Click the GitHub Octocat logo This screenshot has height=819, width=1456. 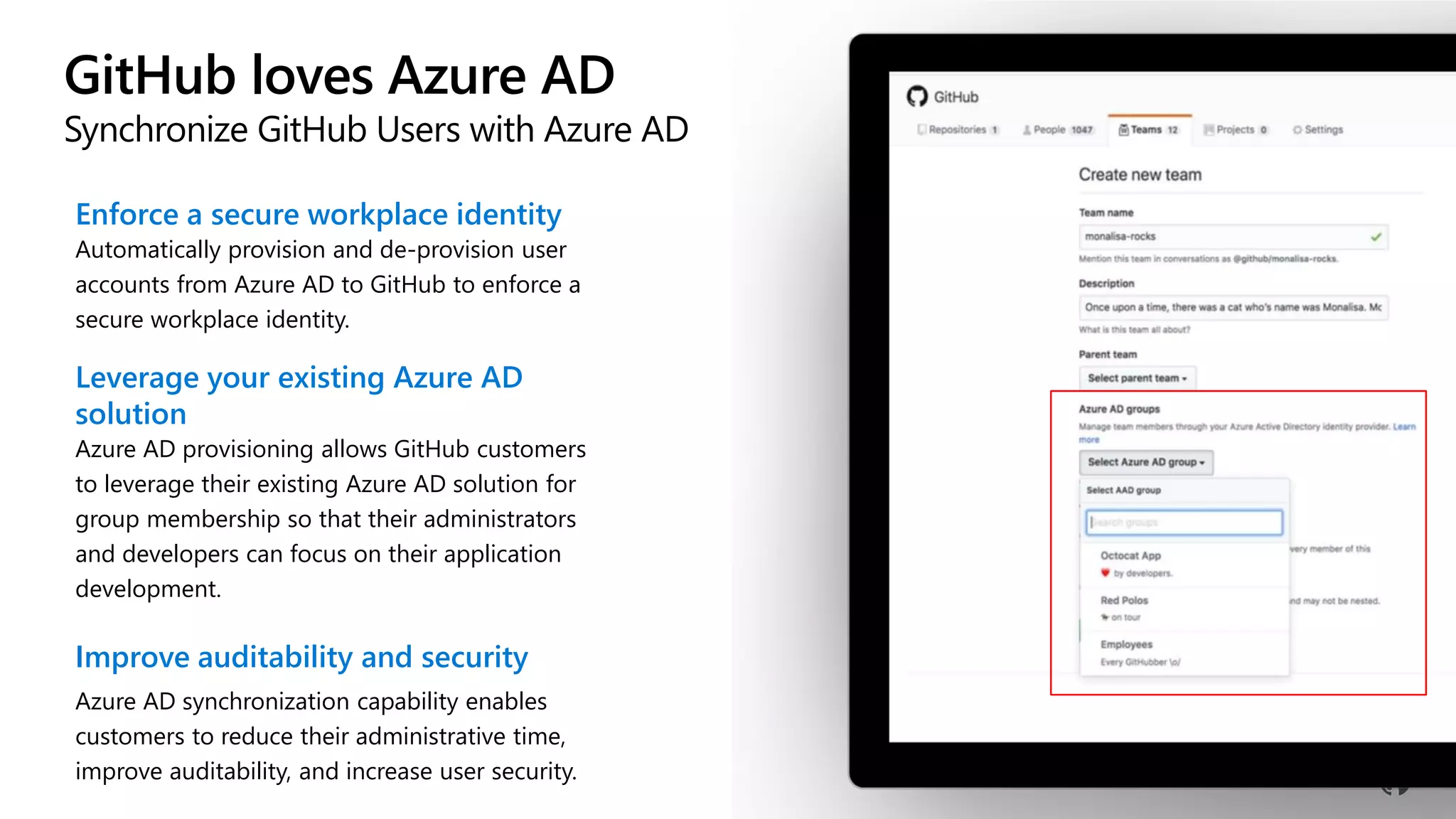[x=917, y=96]
